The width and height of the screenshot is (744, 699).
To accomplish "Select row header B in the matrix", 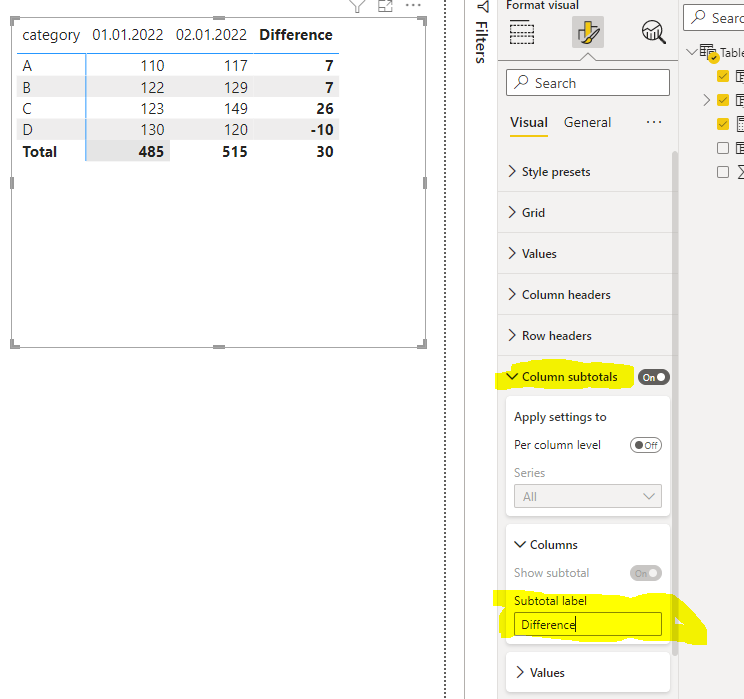I will [27, 87].
